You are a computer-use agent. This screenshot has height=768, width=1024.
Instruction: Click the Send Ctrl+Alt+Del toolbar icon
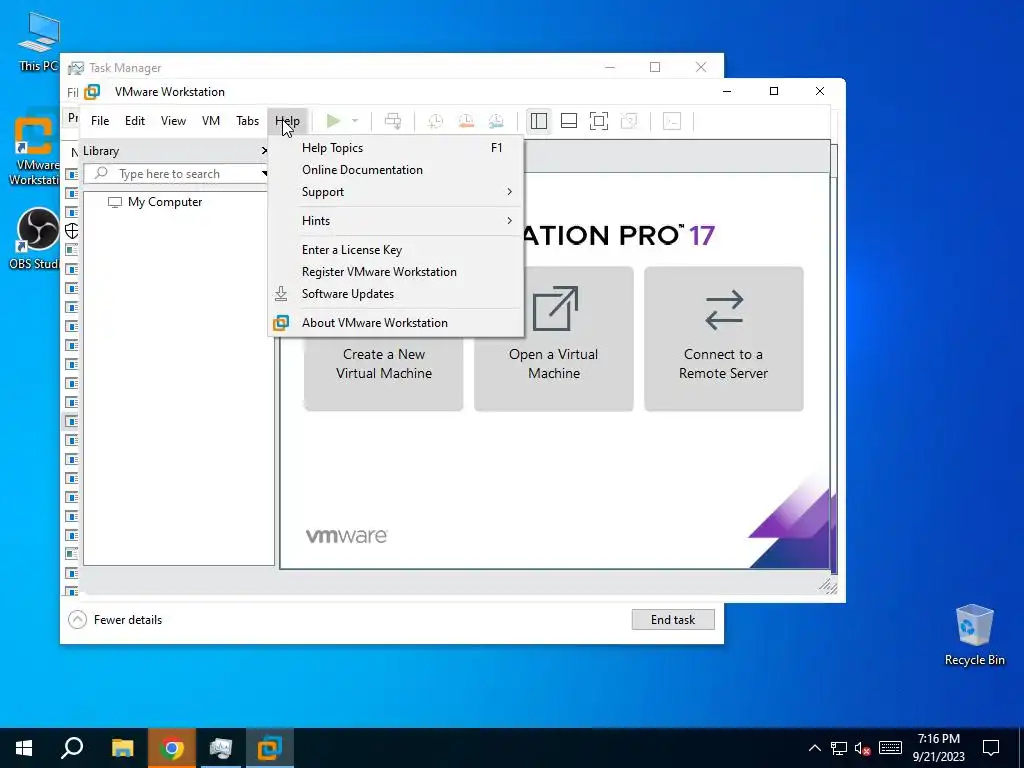click(393, 121)
